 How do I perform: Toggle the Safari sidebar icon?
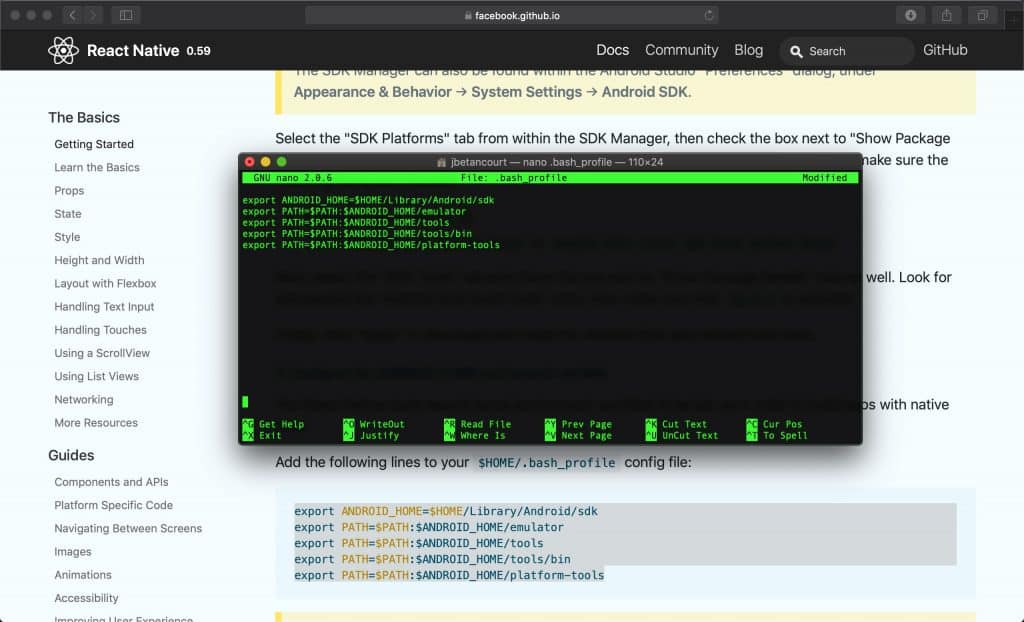(125, 15)
